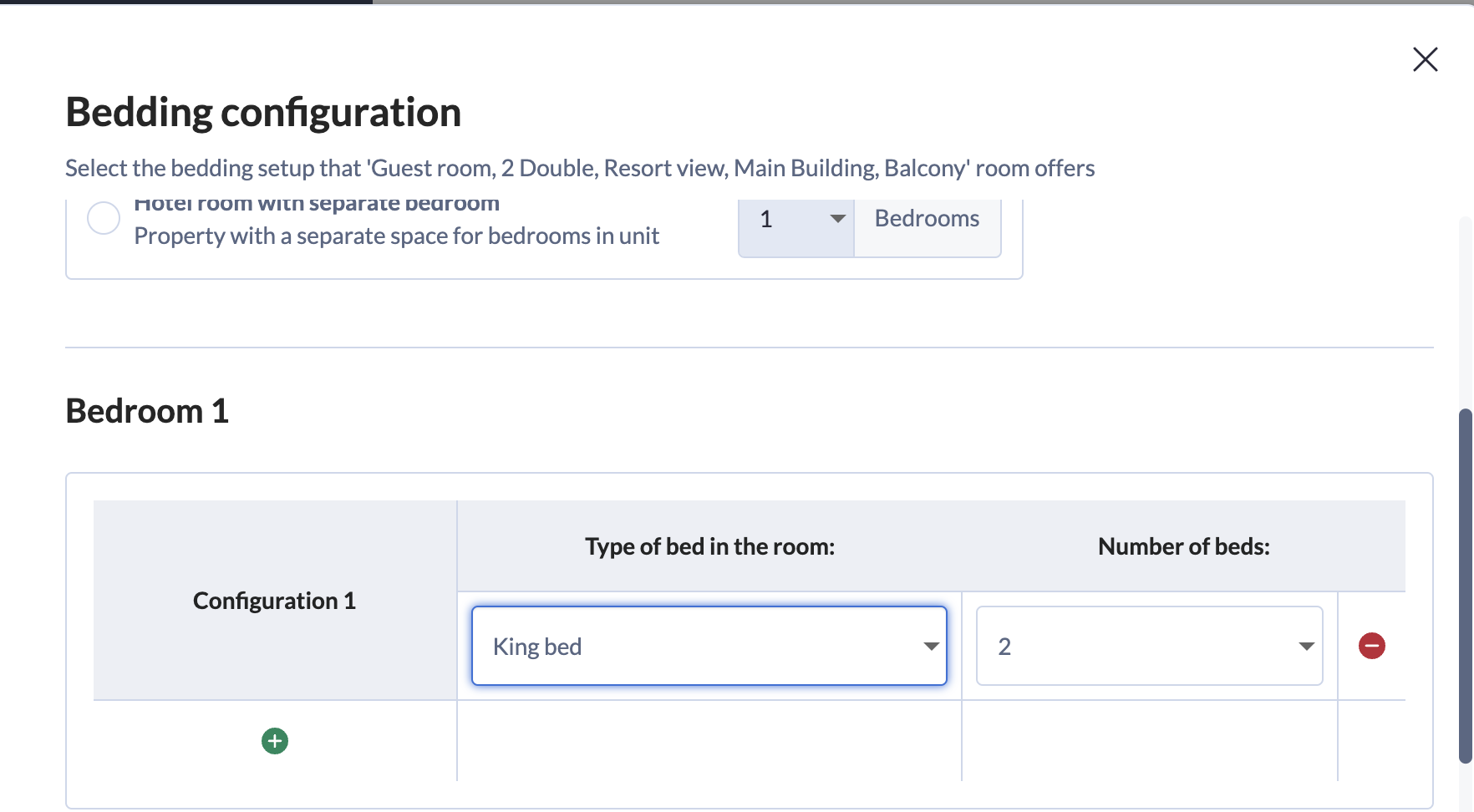Click the 'Number of beds:' column header
The width and height of the screenshot is (1474, 812).
point(1183,546)
